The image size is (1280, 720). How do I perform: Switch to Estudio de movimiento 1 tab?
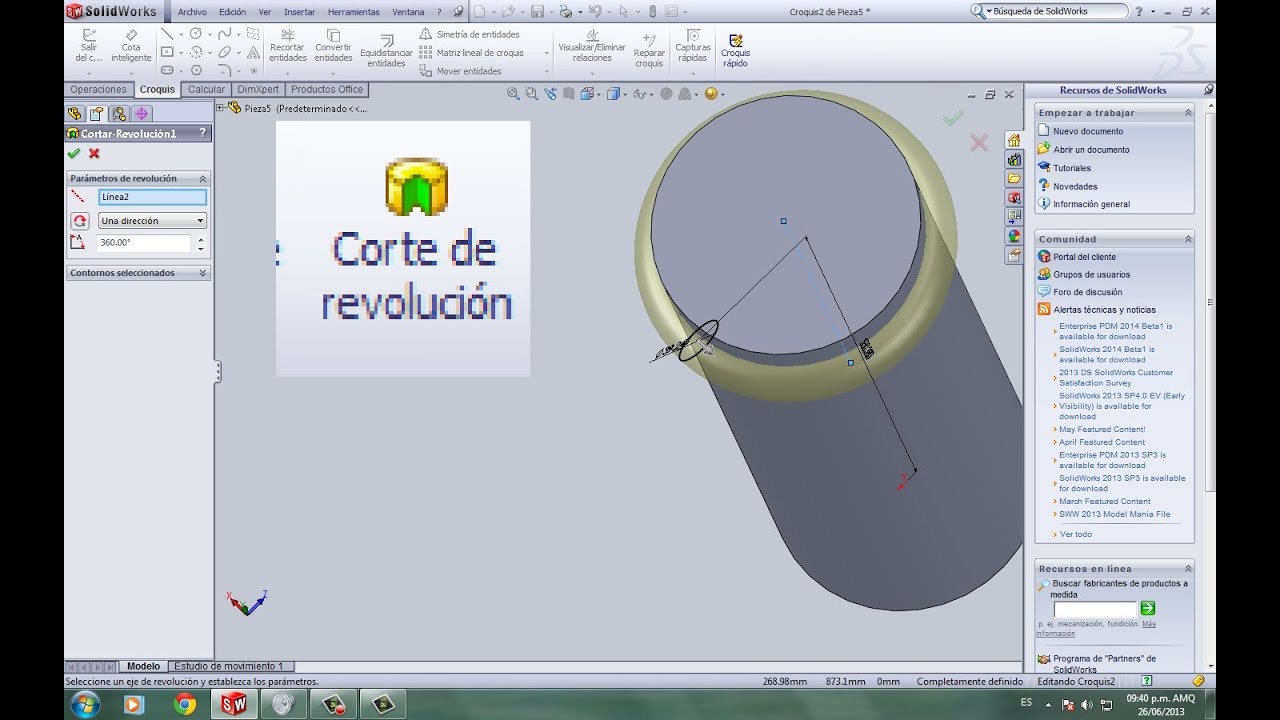click(x=229, y=666)
